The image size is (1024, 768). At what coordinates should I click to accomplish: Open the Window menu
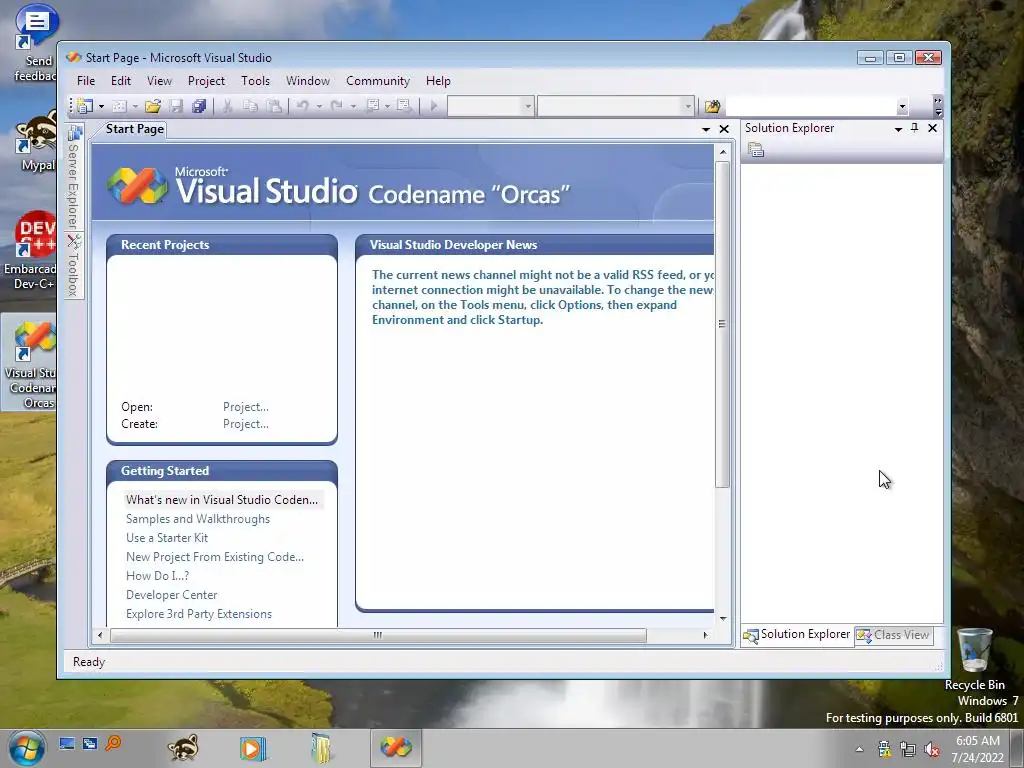click(x=308, y=81)
